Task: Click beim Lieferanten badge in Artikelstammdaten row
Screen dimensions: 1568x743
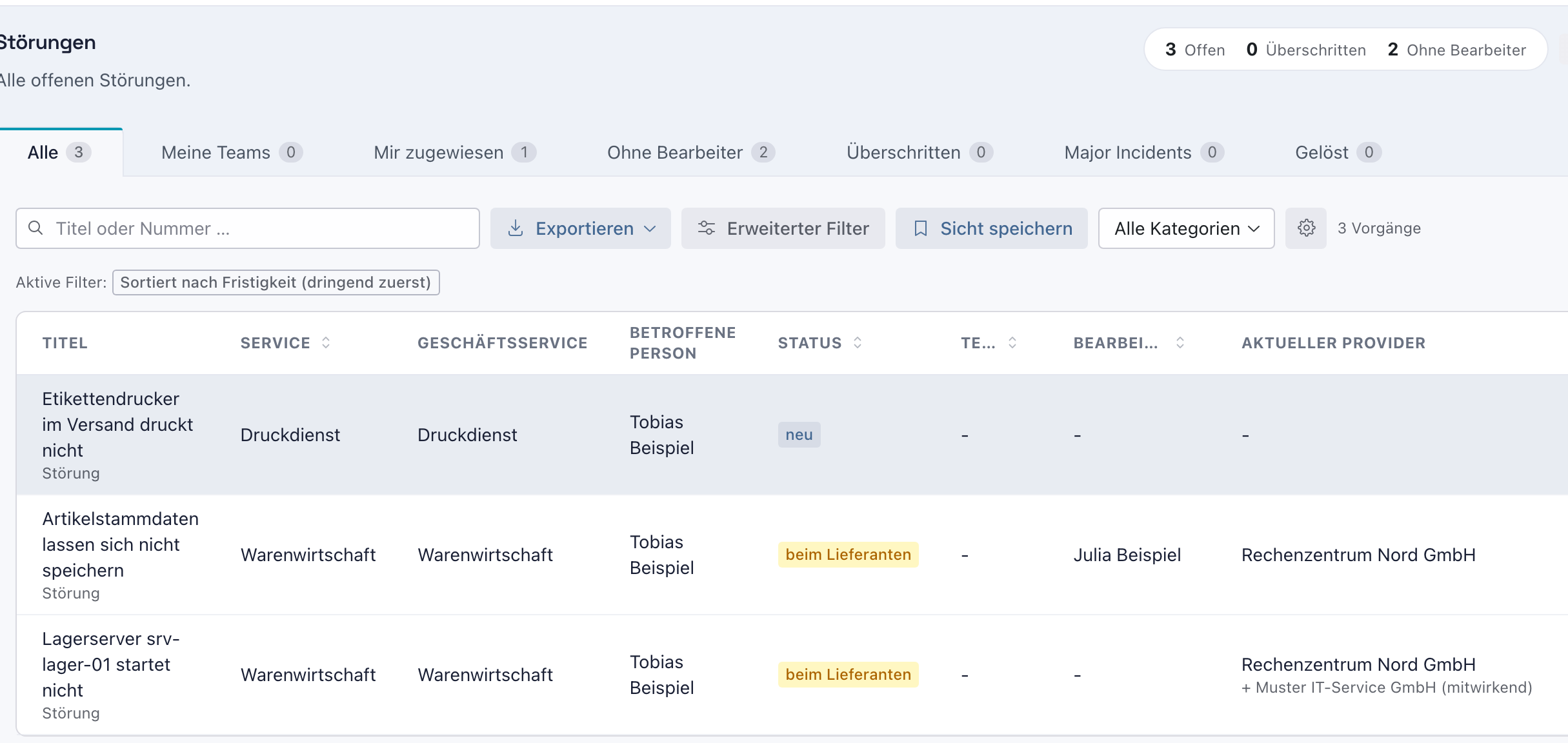Action: [x=848, y=555]
